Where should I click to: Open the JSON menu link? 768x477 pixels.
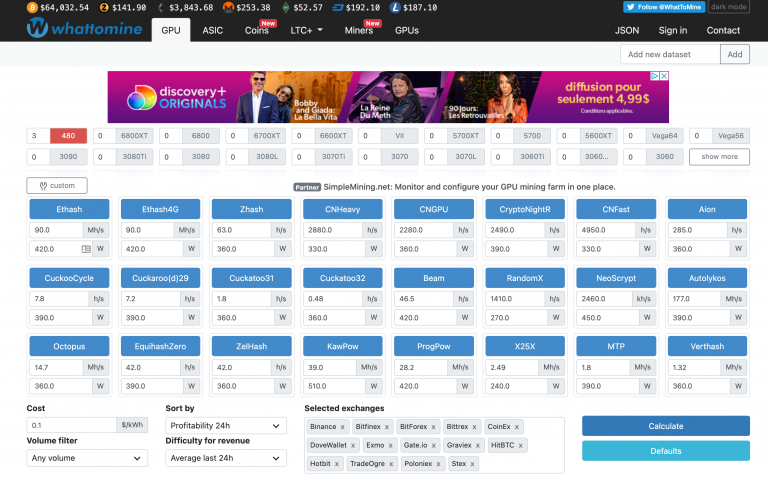click(x=626, y=30)
